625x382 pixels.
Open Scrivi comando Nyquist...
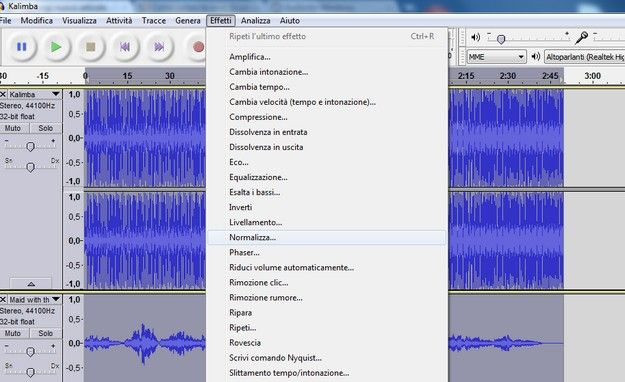(x=327, y=358)
